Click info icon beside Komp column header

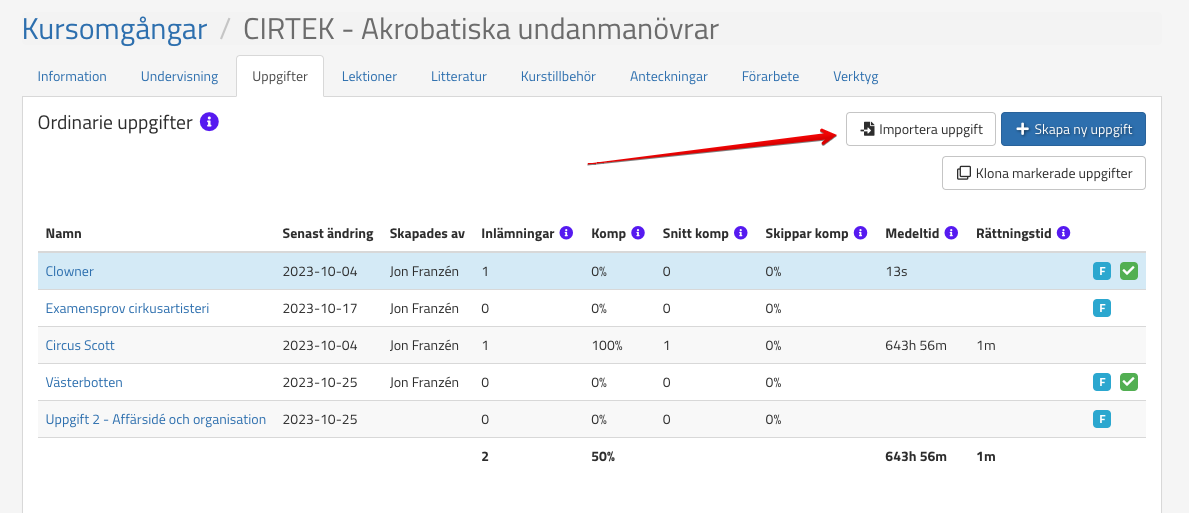[x=638, y=233]
